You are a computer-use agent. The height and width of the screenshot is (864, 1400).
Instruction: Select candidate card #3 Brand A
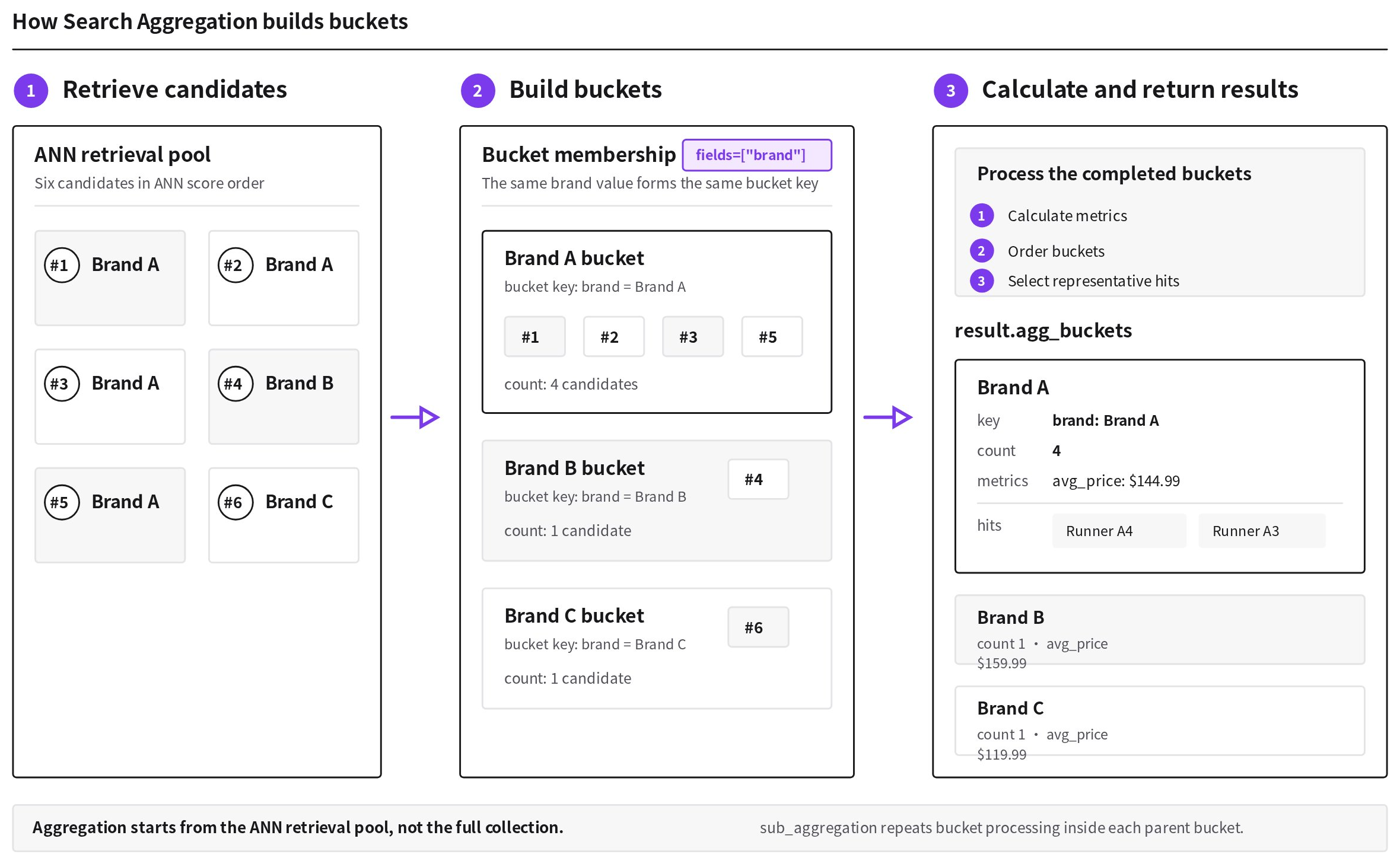pyautogui.click(x=110, y=397)
